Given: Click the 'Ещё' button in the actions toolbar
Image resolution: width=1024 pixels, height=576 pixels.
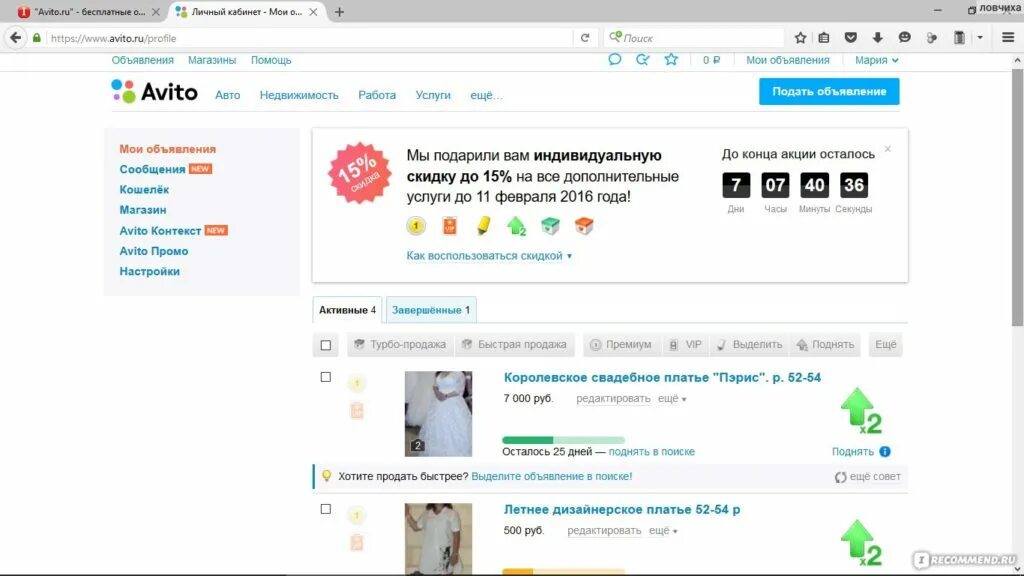Looking at the screenshot, I should click(886, 344).
